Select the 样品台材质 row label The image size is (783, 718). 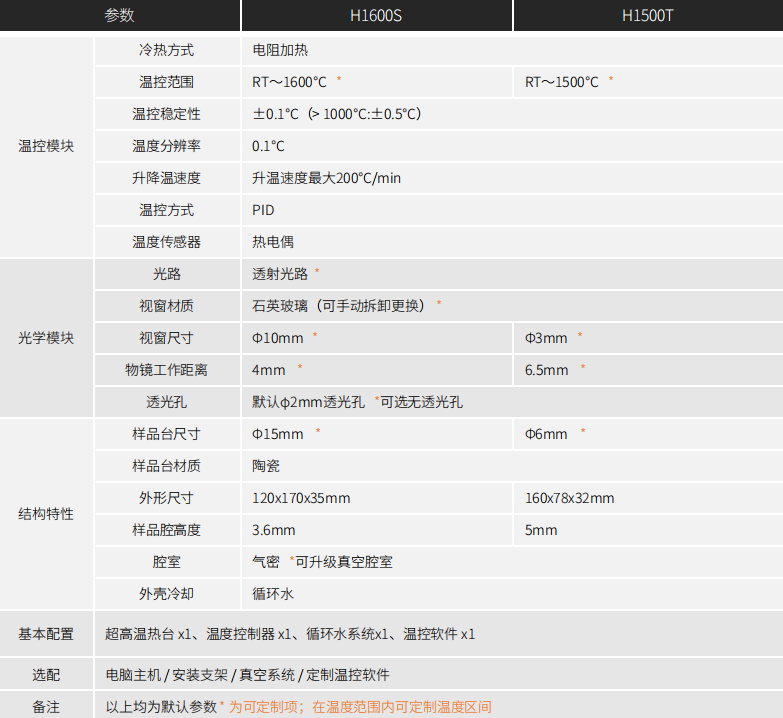[x=166, y=466]
